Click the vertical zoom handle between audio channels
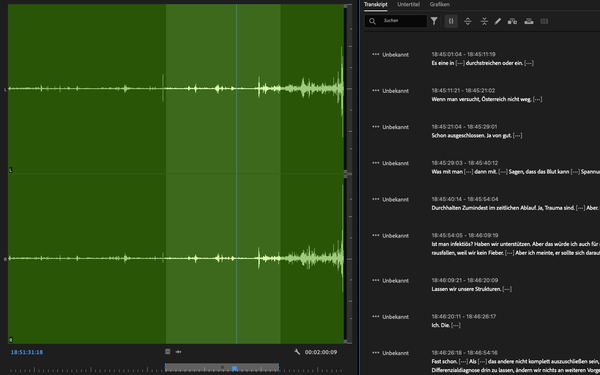600x375 pixels. click(x=346, y=174)
